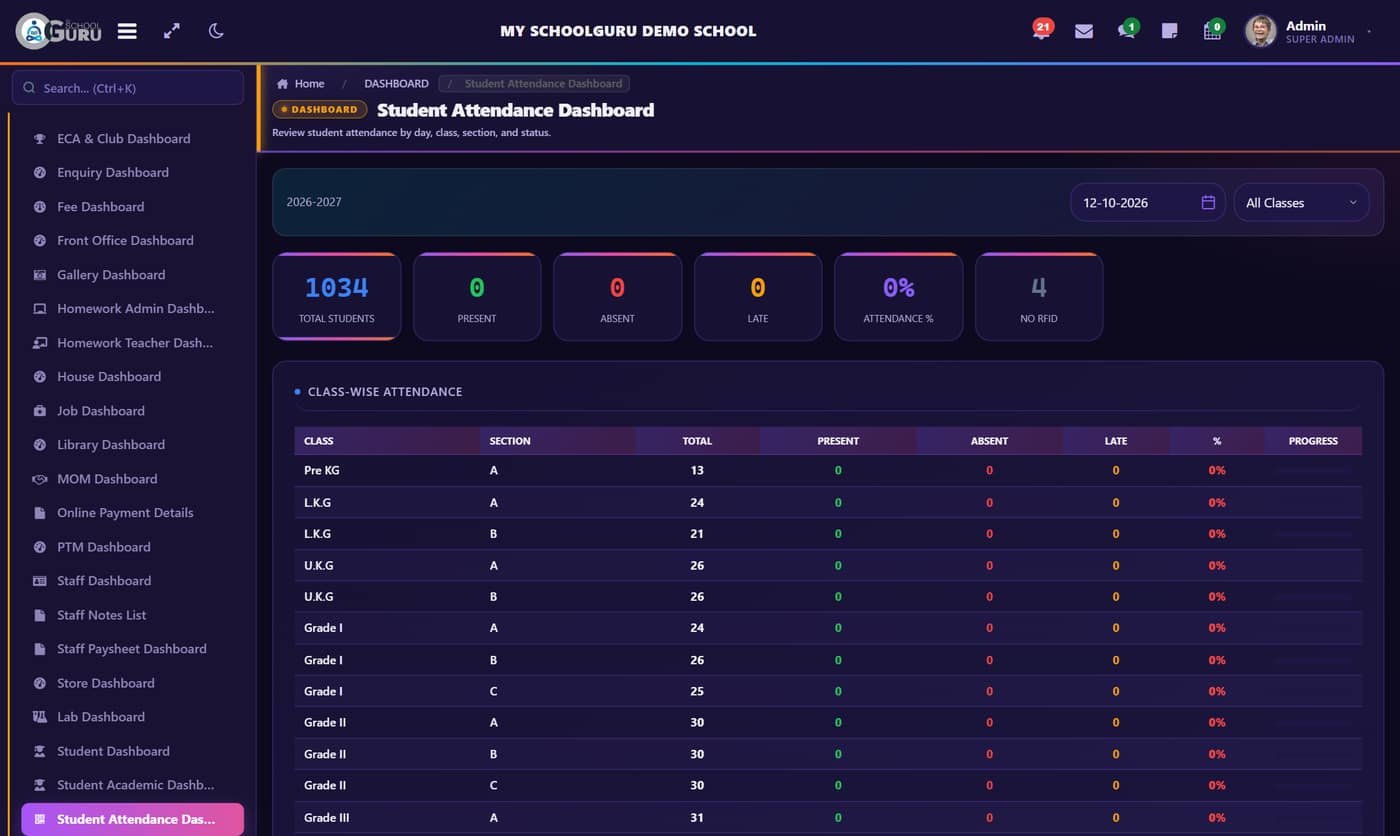Open Student Academic Dashboard menu item

point(132,785)
